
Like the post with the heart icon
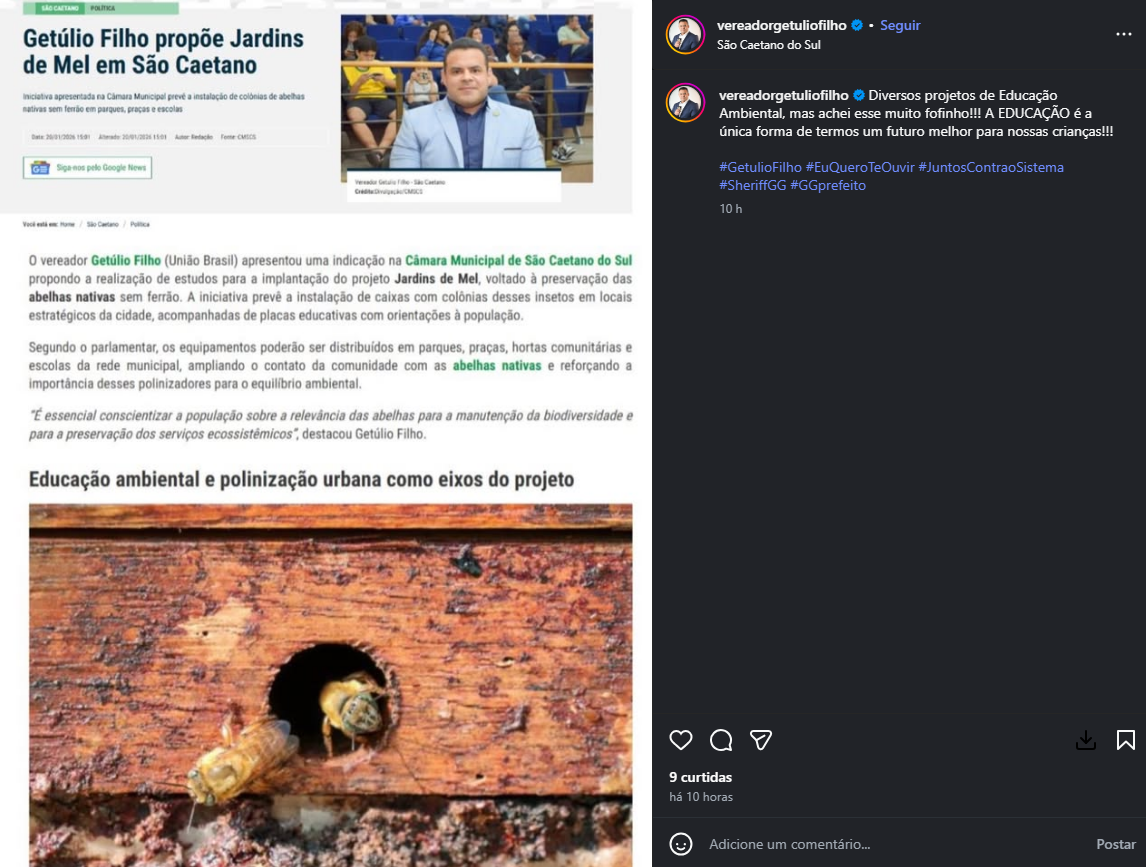(x=680, y=740)
